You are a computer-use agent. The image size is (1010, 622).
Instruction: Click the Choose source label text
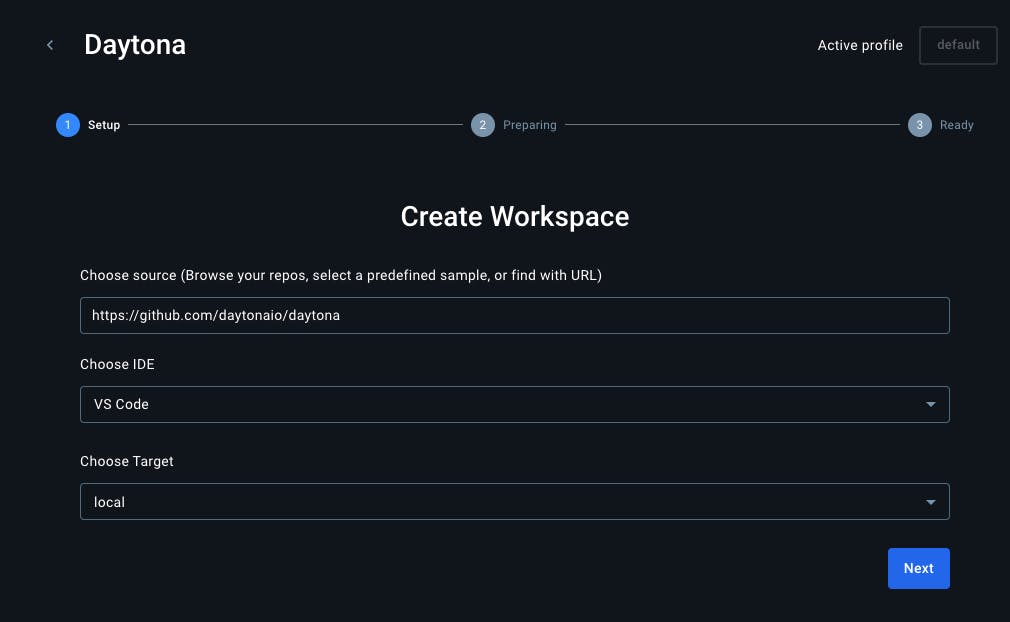(341, 276)
